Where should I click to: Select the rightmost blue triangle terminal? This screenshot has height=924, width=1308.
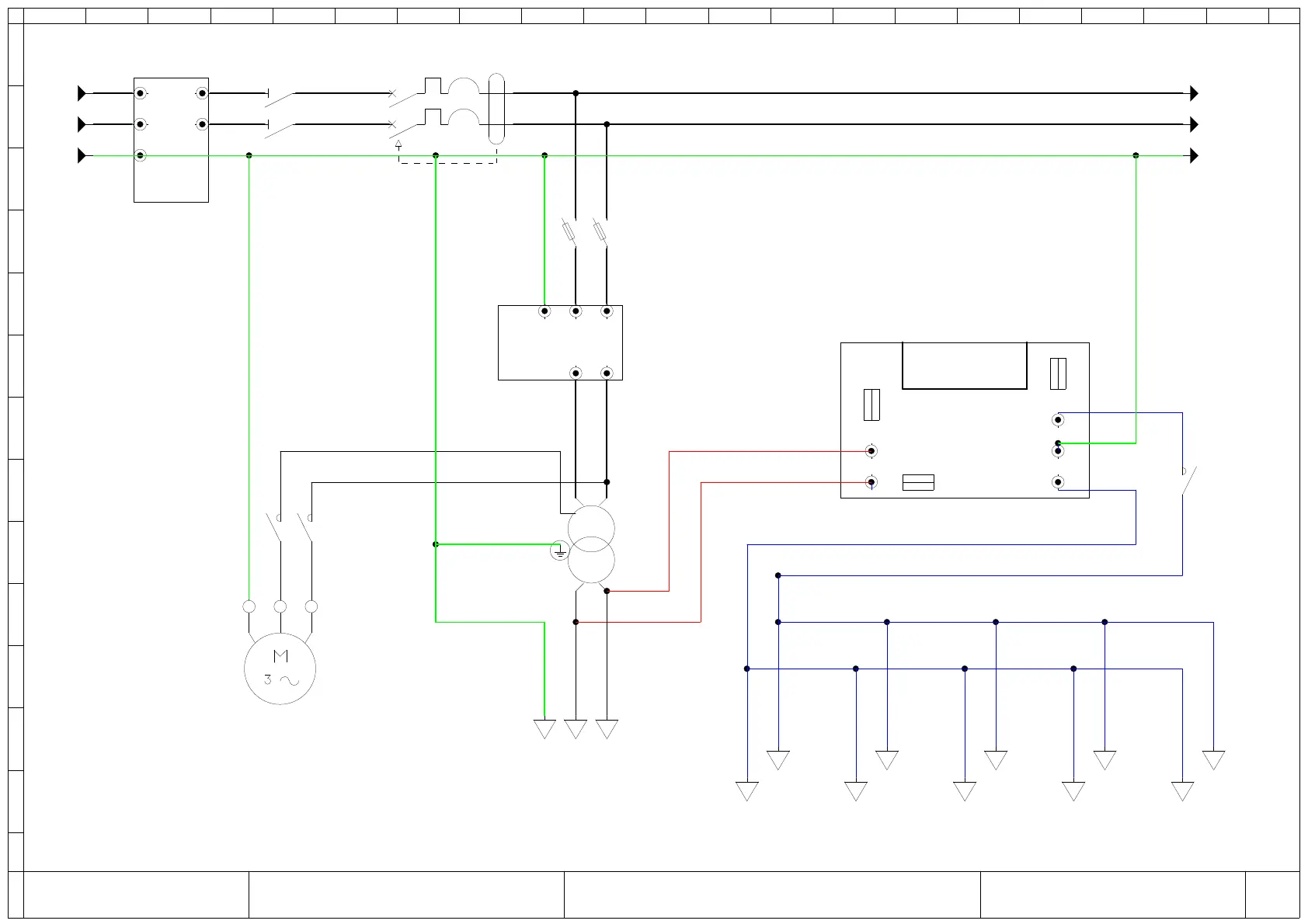(1213, 759)
